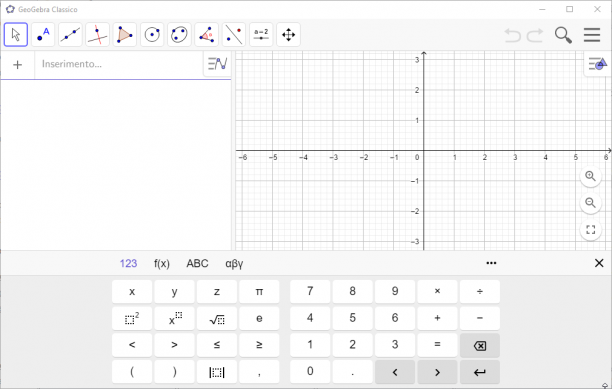
Task: Move cursor right with arrow key
Action: 437,372
